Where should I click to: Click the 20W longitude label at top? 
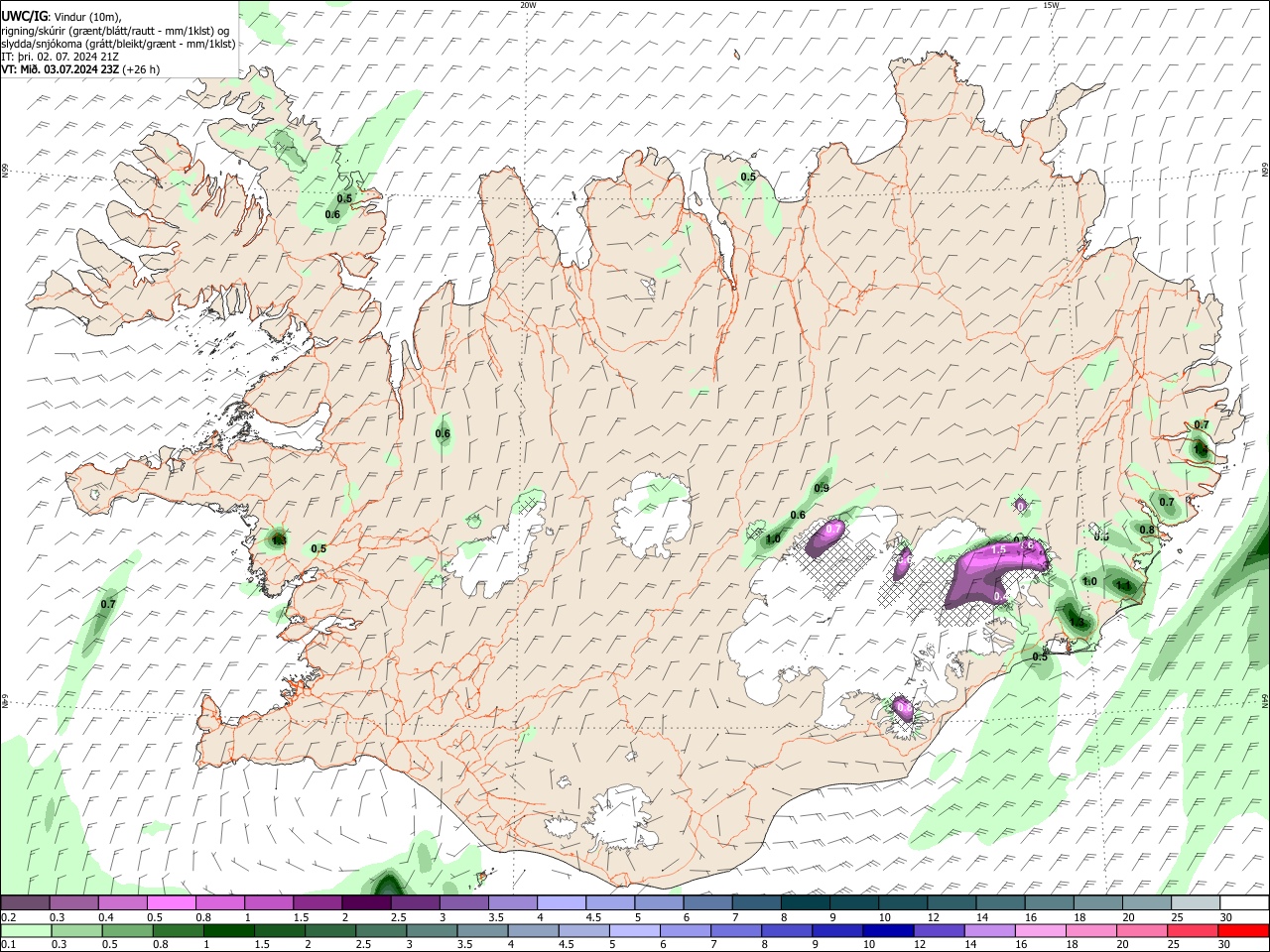click(528, 5)
